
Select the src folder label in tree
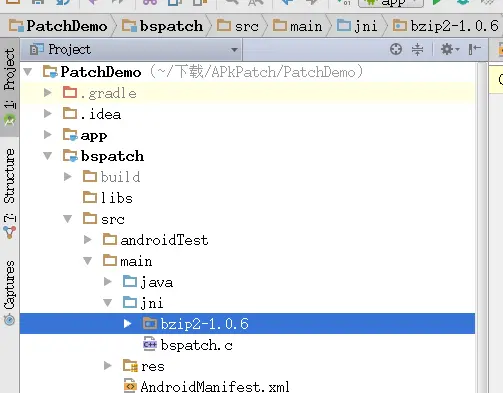(x=113, y=219)
